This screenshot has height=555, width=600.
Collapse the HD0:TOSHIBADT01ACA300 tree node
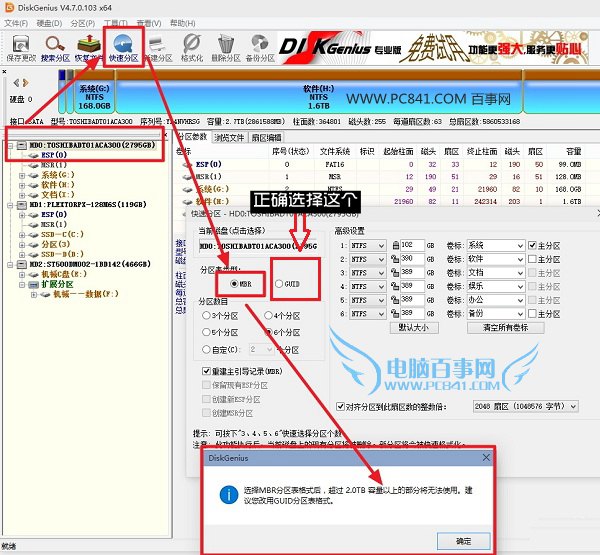click(x=10, y=145)
